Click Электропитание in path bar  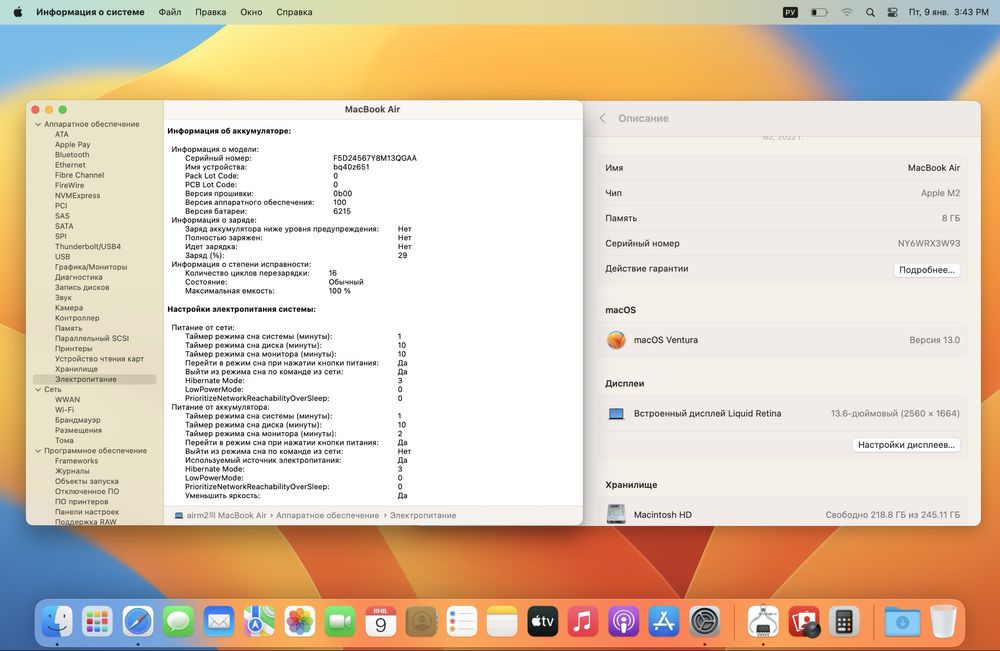pyautogui.click(x=423, y=515)
